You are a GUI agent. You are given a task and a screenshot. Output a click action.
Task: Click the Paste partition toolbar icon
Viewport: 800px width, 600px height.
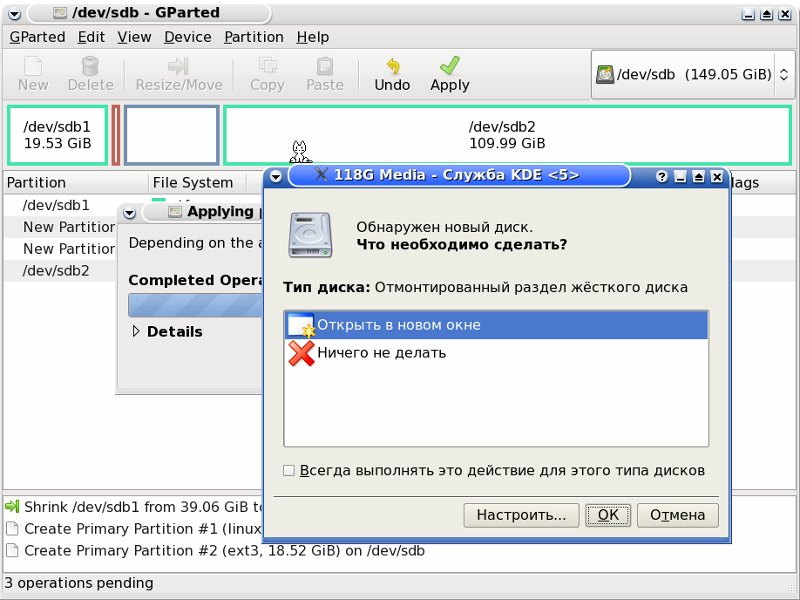coord(325,66)
